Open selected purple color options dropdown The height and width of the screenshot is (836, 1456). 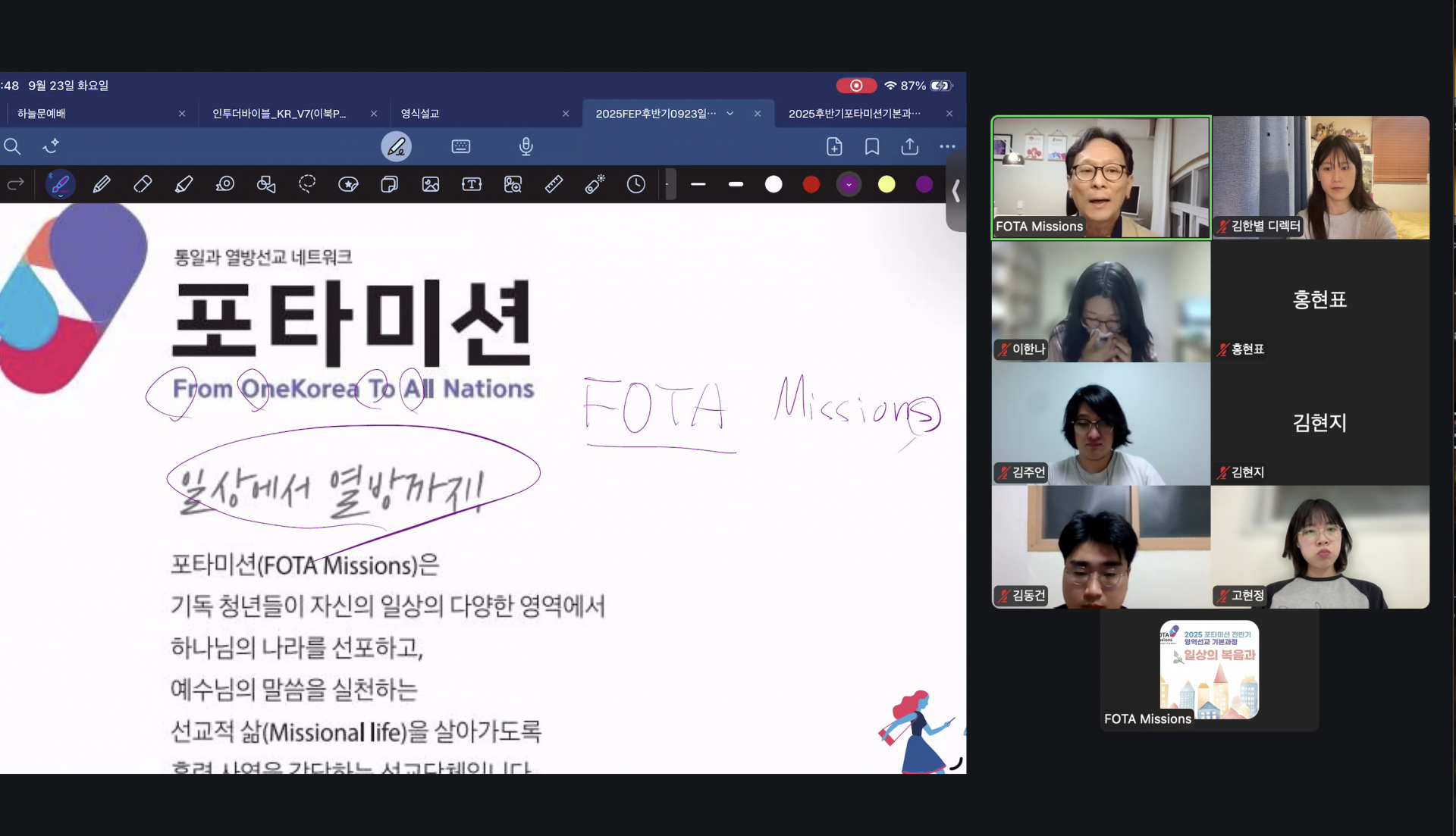(849, 184)
